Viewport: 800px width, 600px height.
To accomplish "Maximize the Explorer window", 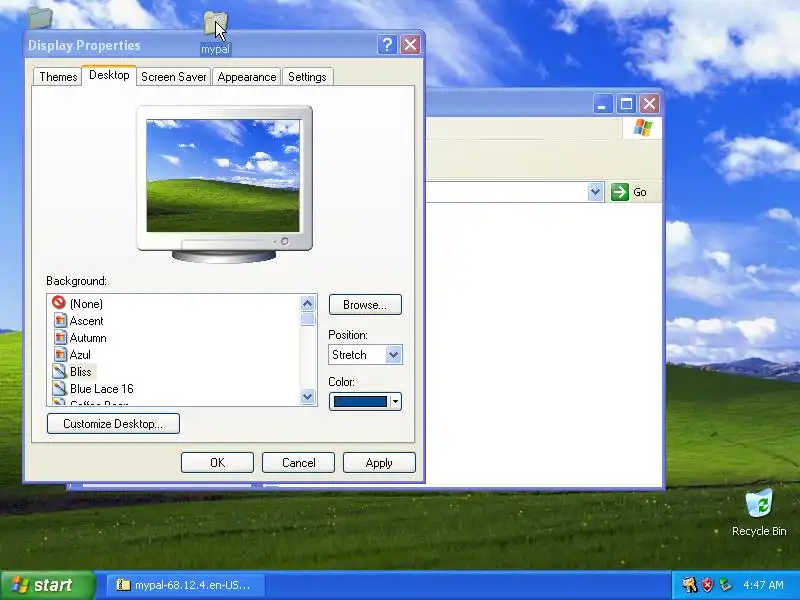I will click(626, 104).
